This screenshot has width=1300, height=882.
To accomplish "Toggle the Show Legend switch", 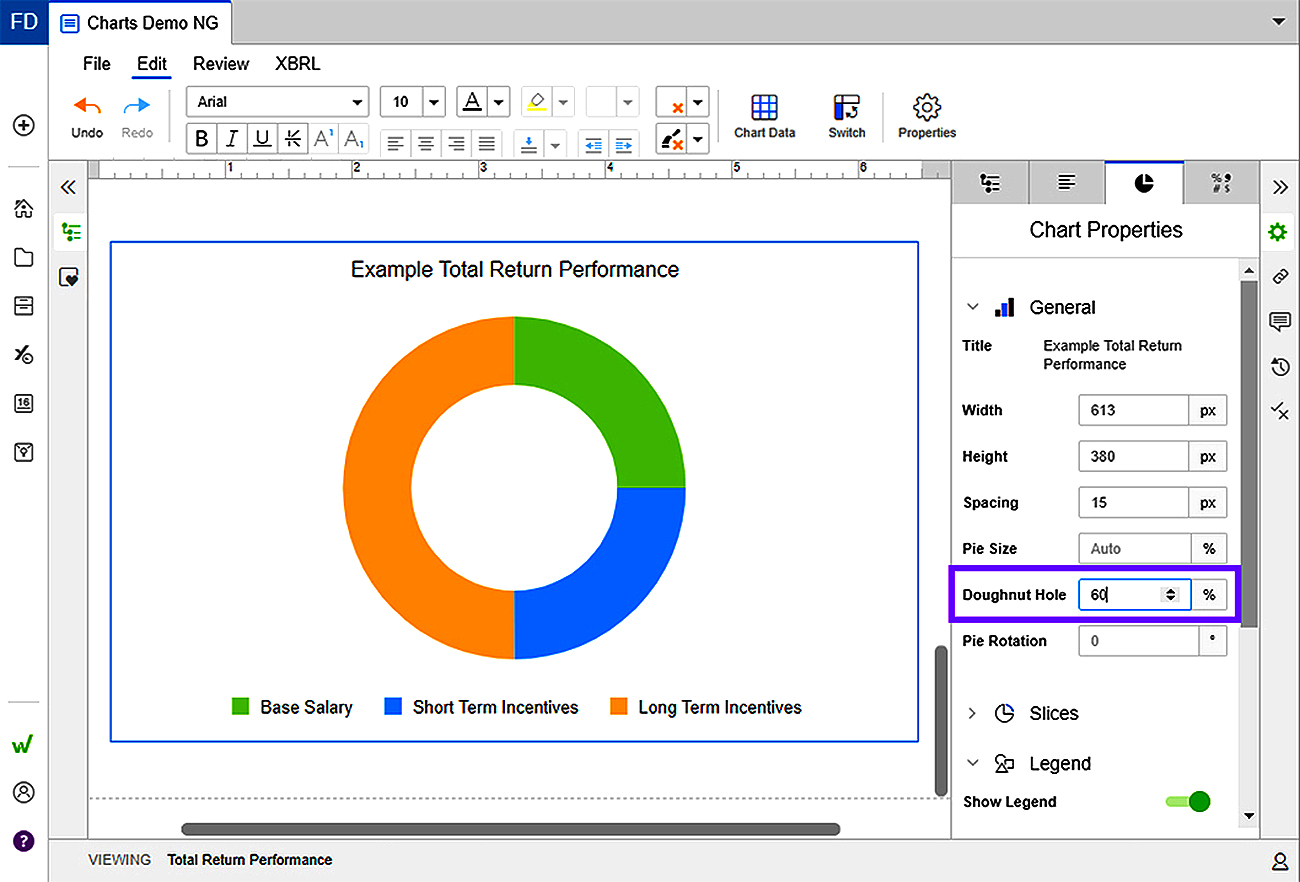I will pos(1188,801).
